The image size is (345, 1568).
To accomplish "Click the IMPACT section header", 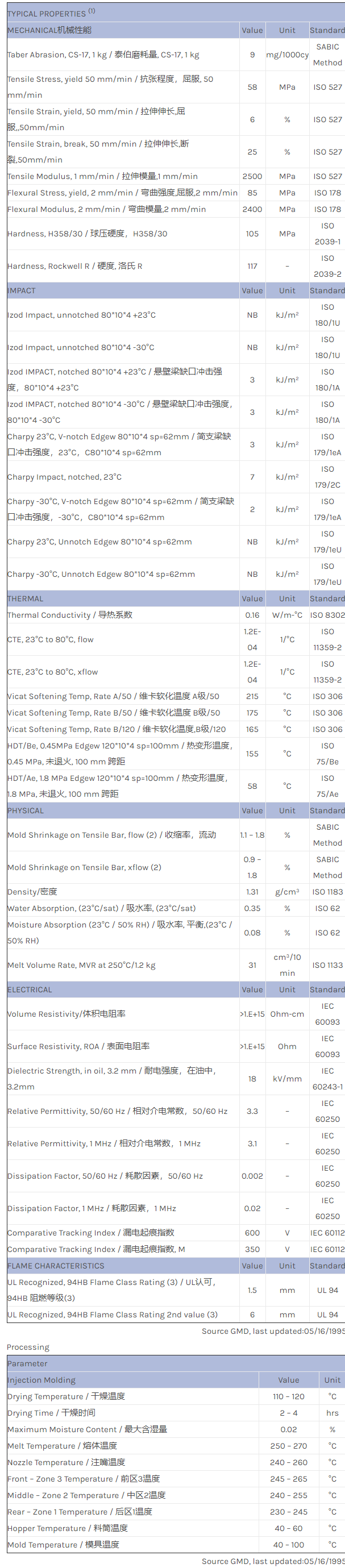I will (x=21, y=291).
